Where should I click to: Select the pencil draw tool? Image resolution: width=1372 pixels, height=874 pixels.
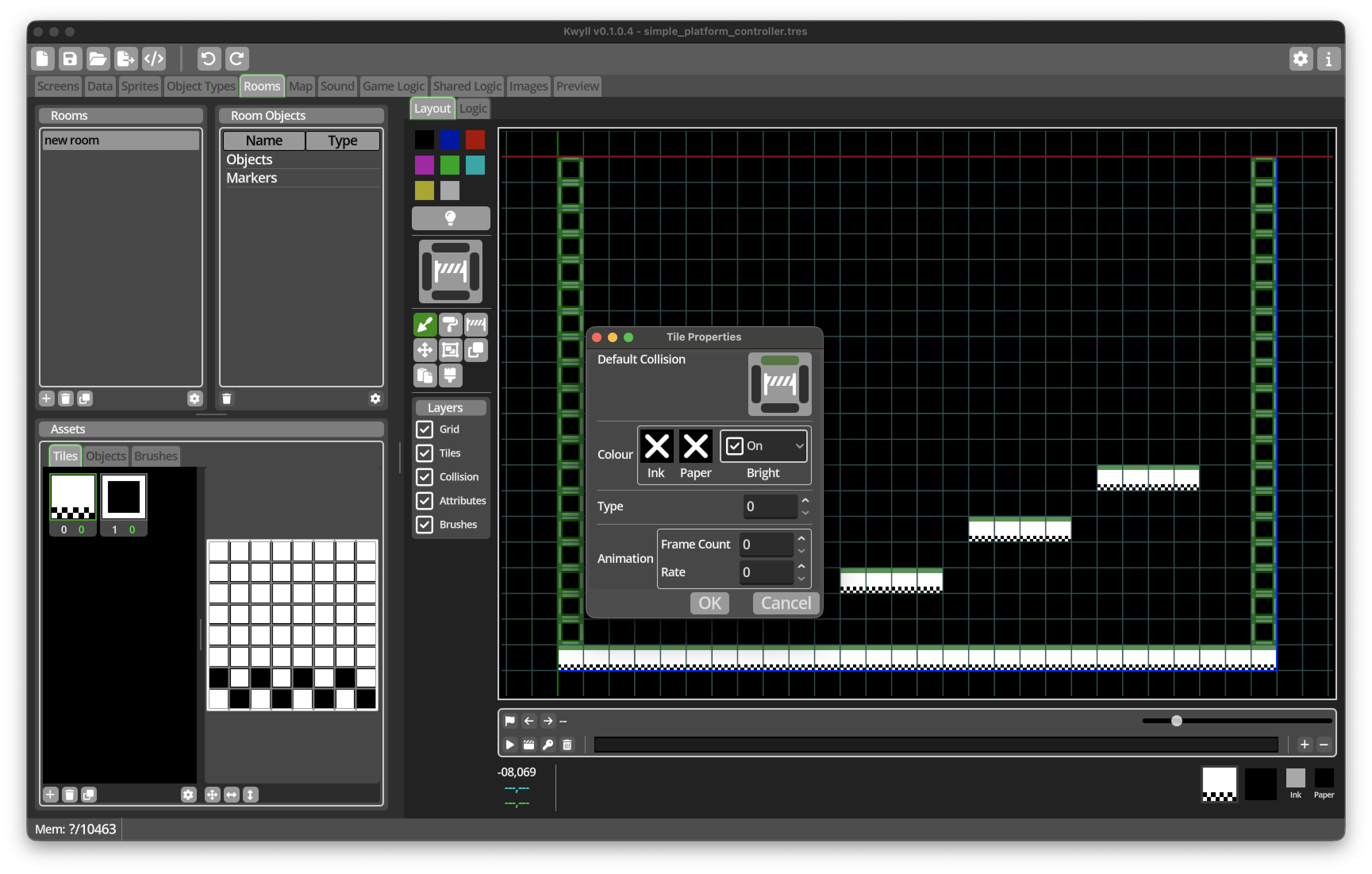(x=425, y=325)
